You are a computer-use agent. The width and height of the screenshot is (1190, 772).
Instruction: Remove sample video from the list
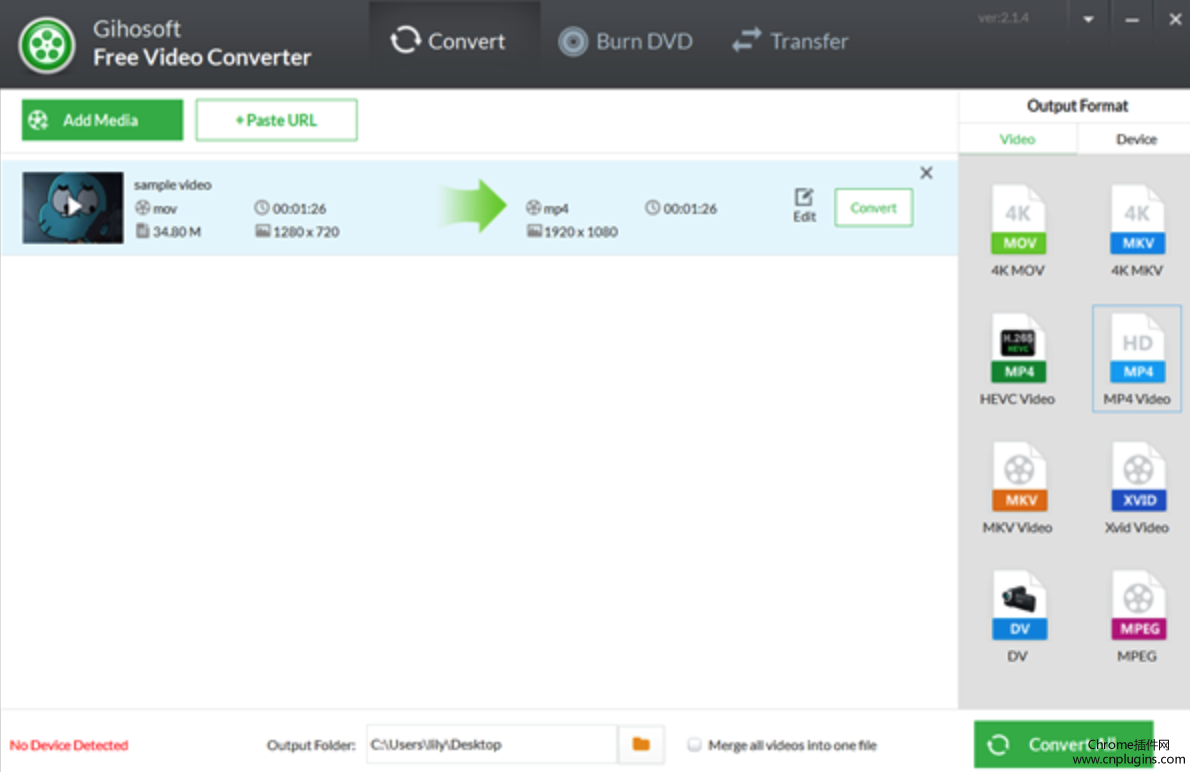[926, 173]
